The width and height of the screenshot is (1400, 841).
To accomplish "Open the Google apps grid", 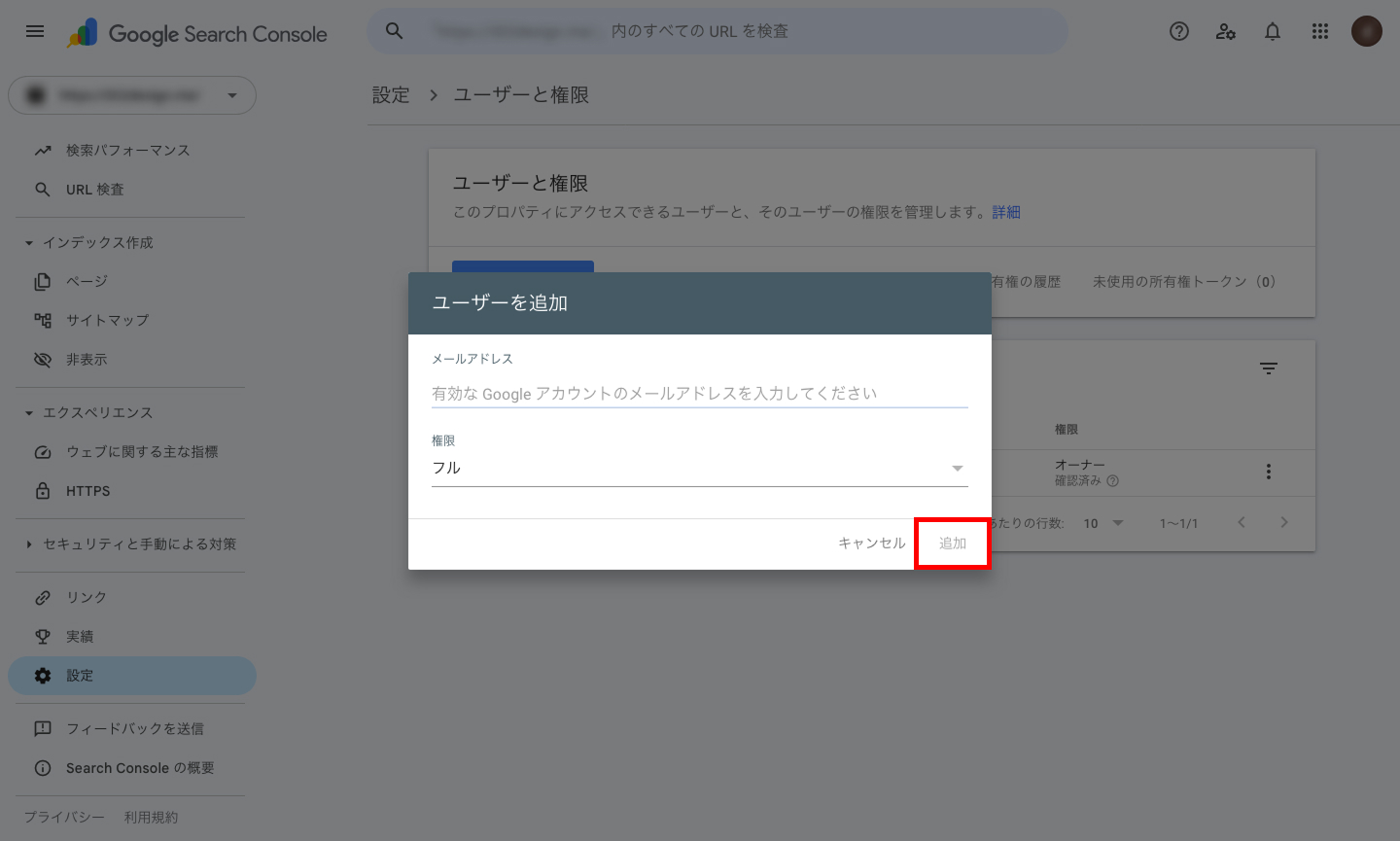I will pyautogui.click(x=1319, y=31).
